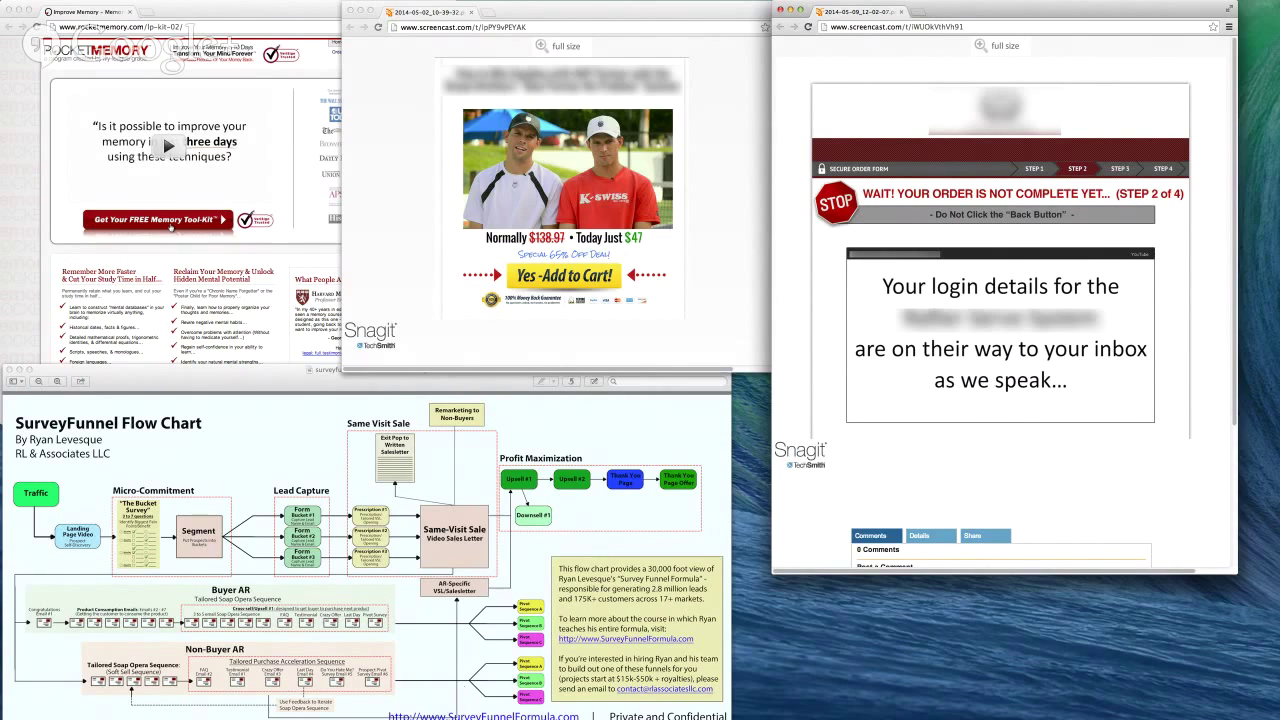Open a new tab in right screencast window
1280x720 pixels.
tap(918, 13)
